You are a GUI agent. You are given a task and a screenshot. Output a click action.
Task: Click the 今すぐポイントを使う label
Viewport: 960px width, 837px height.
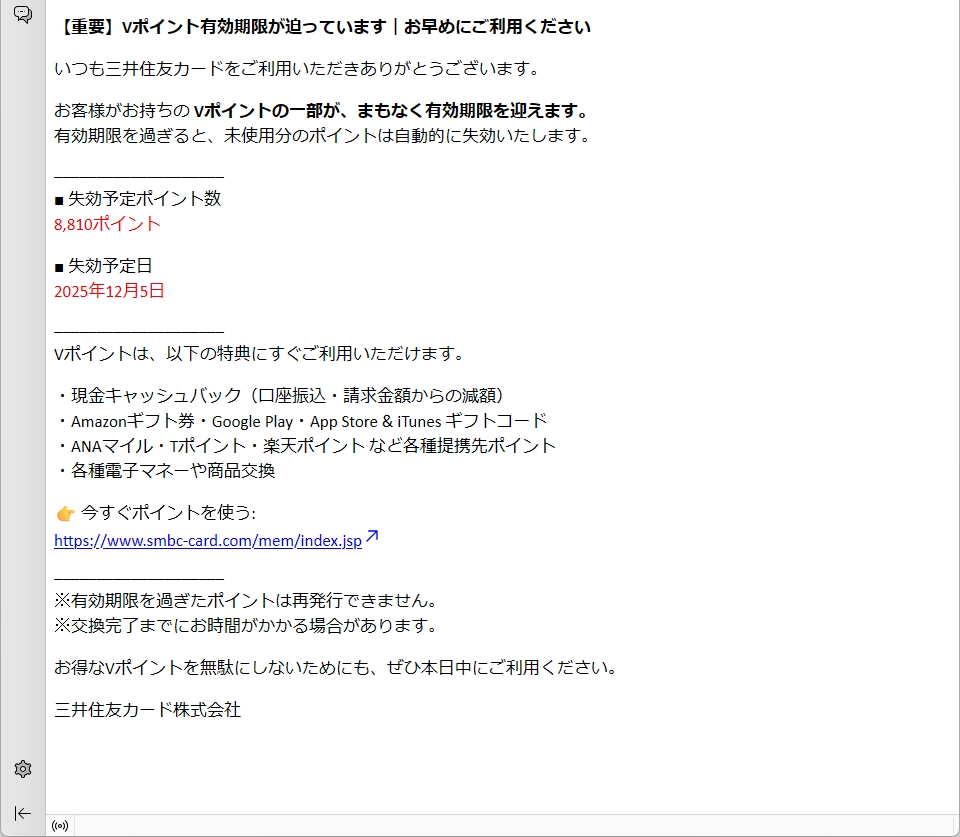[x=168, y=513]
